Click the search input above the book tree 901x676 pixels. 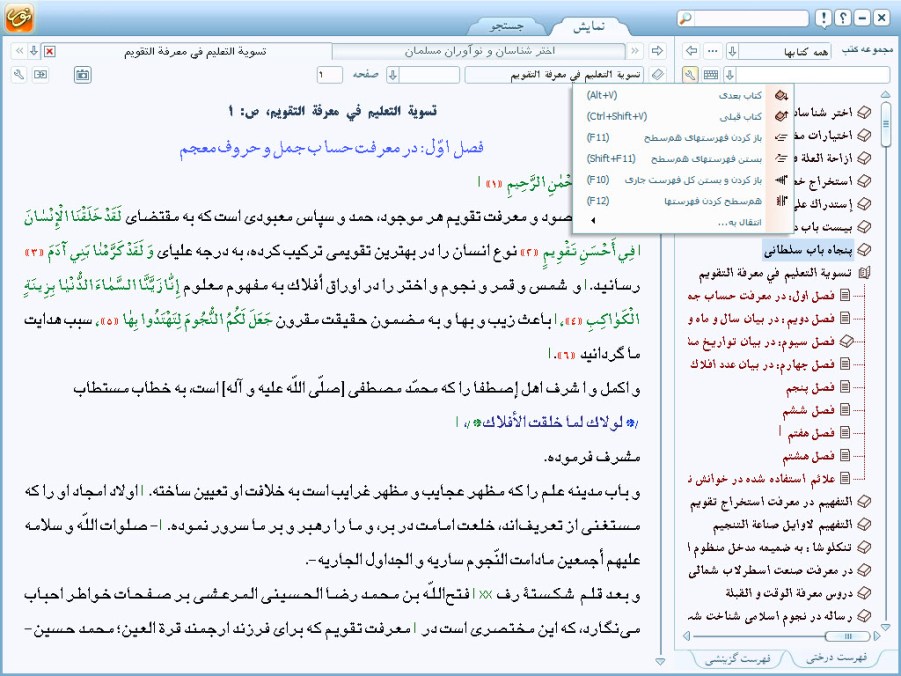pyautogui.click(x=814, y=75)
